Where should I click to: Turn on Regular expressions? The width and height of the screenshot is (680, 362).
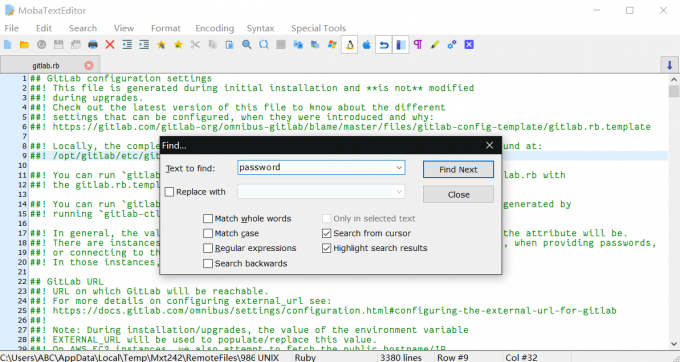coord(208,248)
